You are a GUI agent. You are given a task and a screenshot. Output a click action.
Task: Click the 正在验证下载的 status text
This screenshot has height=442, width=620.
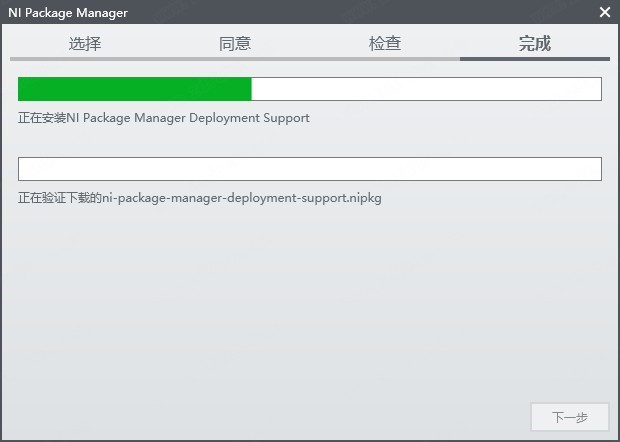[60, 198]
